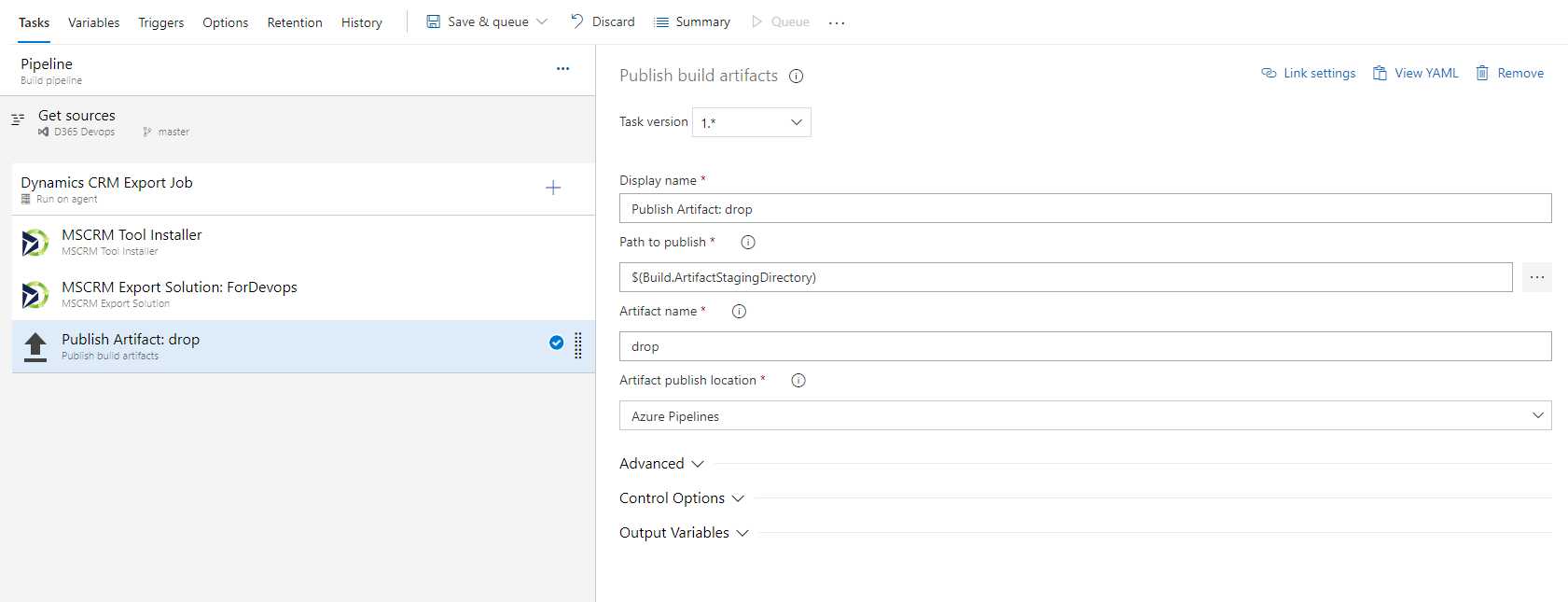Open the Pipeline more options ellipsis
Viewport: 1568px width, 602px height.
coord(562,68)
